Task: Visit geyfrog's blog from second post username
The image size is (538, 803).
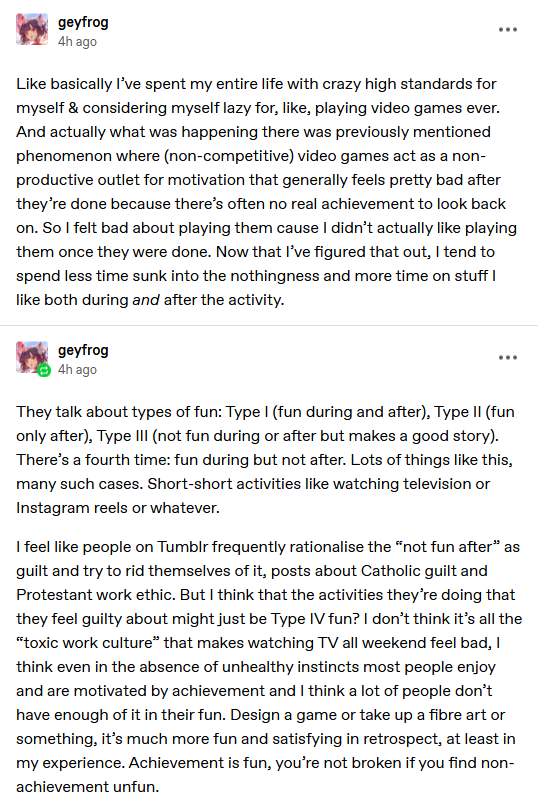Action: (83, 351)
